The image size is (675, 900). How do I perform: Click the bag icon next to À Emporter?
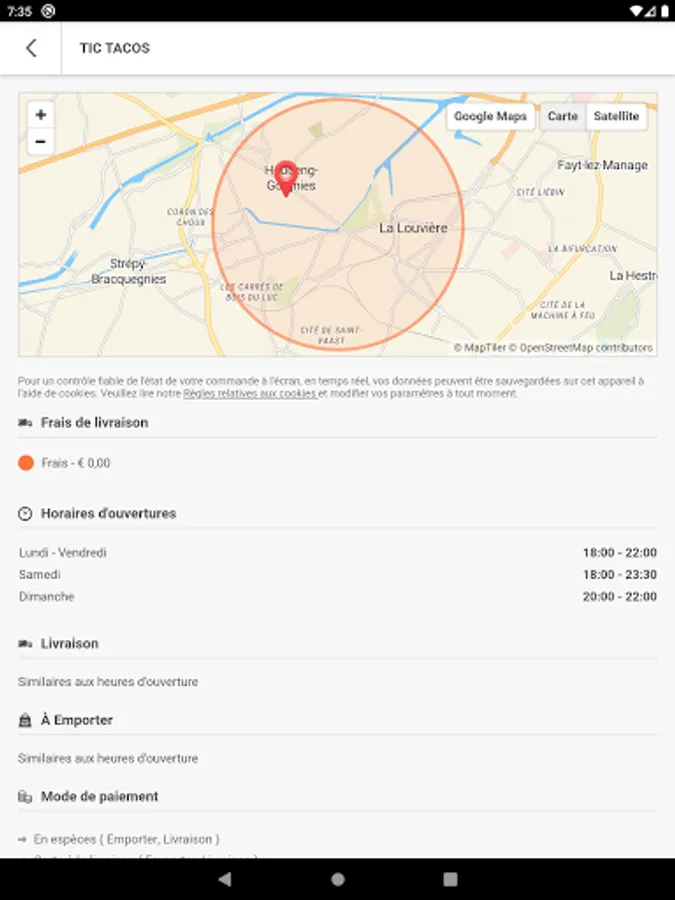pos(25,720)
